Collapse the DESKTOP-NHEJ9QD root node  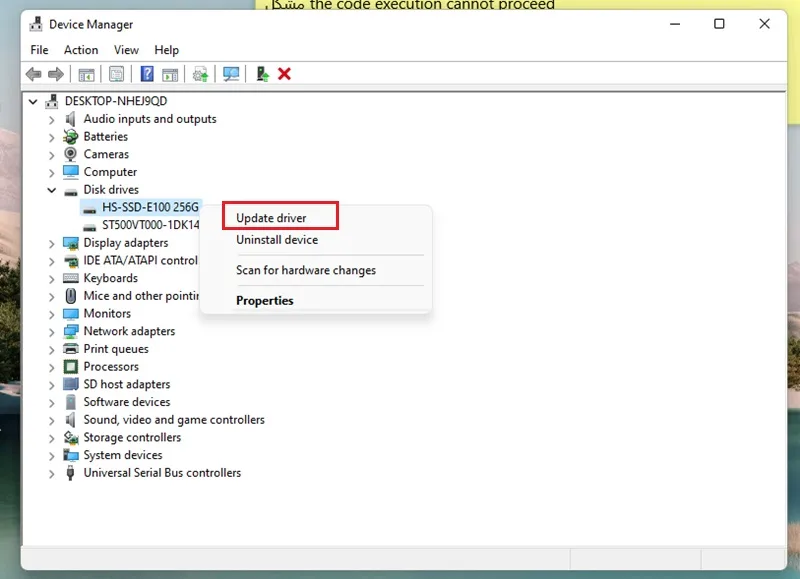tap(33, 102)
